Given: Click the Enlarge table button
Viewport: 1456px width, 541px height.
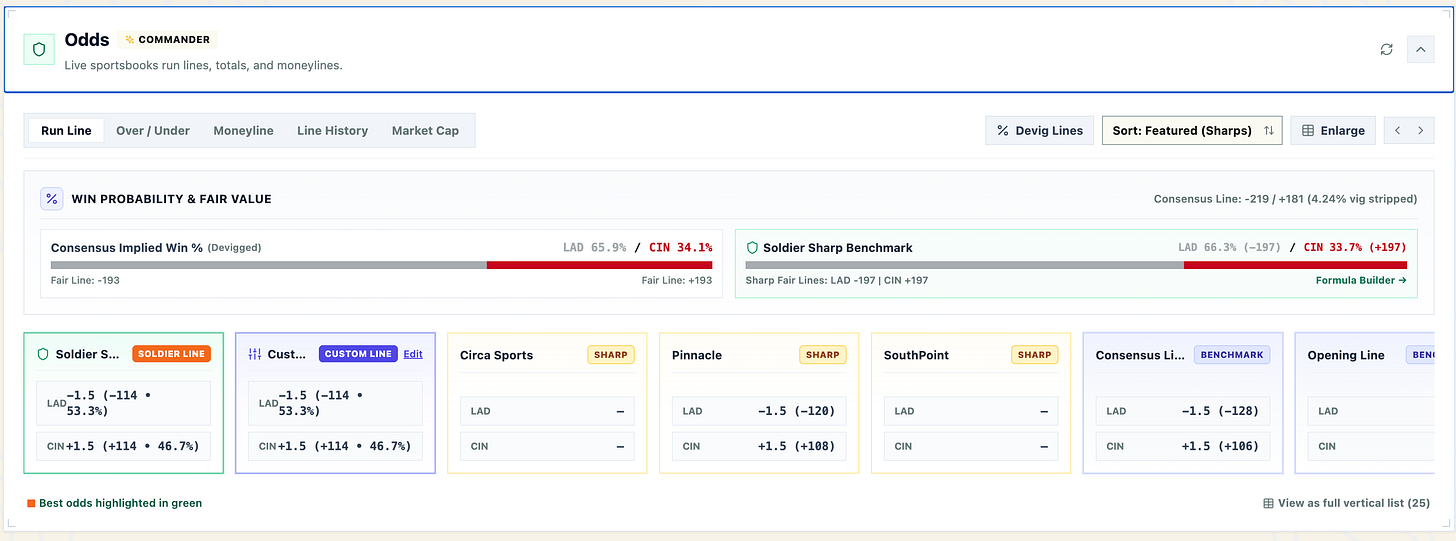Looking at the screenshot, I should pyautogui.click(x=1333, y=130).
